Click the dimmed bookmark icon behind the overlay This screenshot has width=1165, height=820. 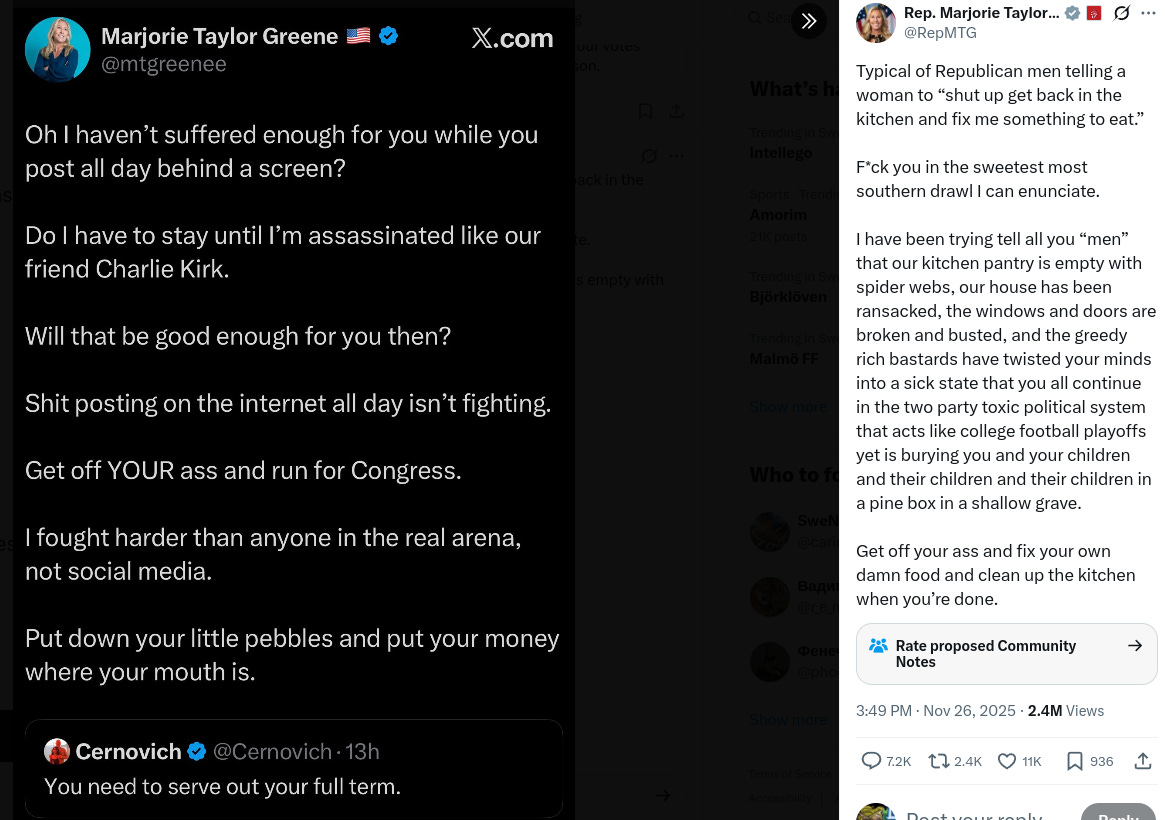click(x=646, y=111)
